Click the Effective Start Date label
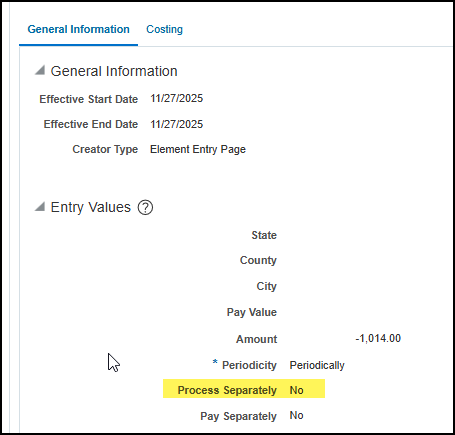 pyautogui.click(x=89, y=99)
